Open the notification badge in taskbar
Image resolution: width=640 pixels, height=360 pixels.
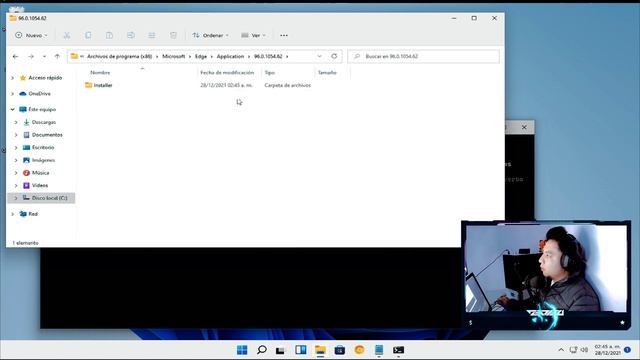pyautogui.click(x=627, y=350)
